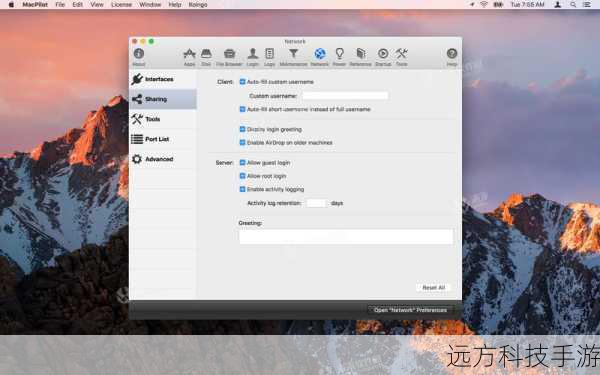The width and height of the screenshot is (600, 375).
Task: Close the Network window
Action: point(134,41)
